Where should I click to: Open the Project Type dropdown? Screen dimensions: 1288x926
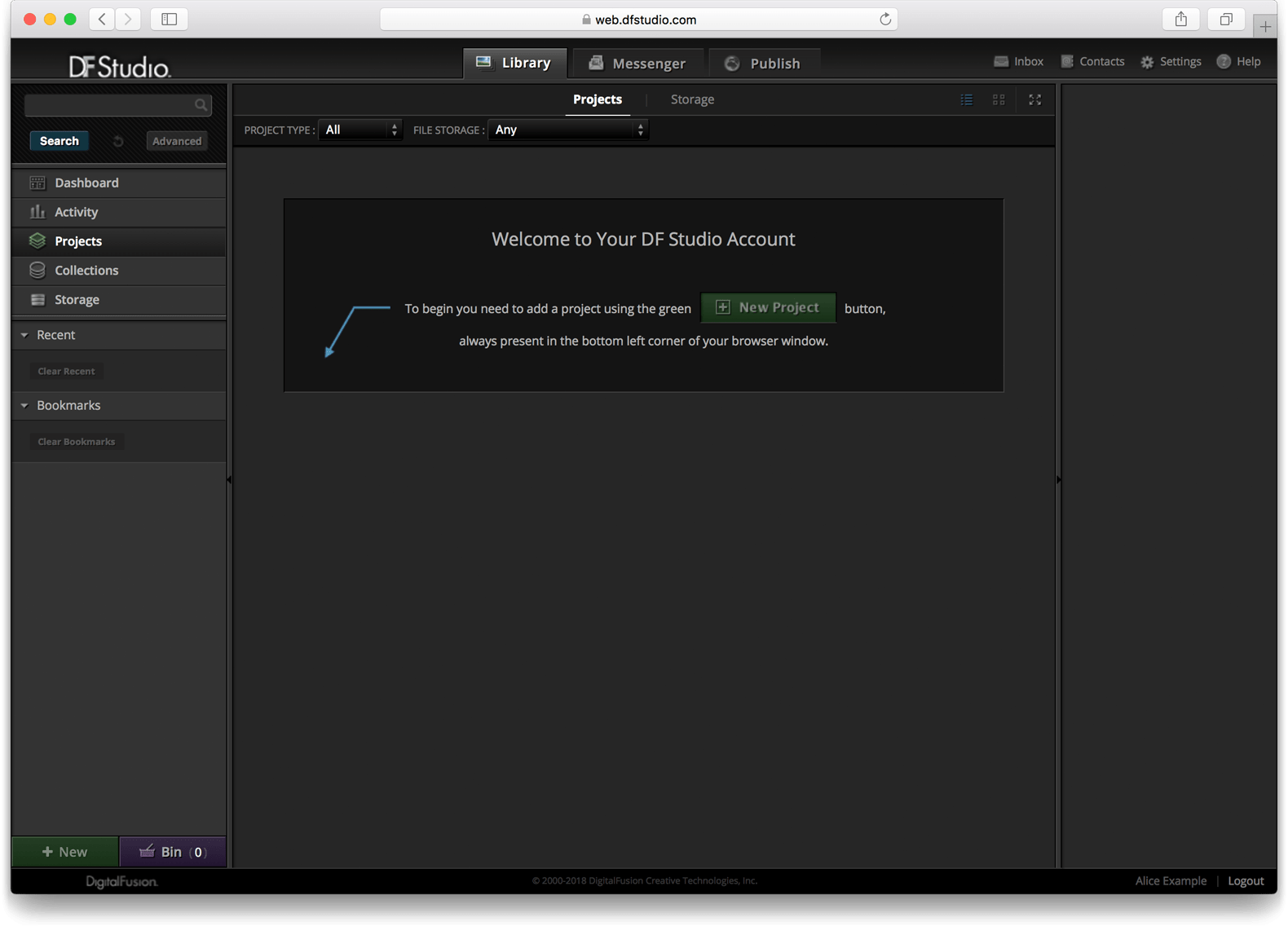coord(360,130)
